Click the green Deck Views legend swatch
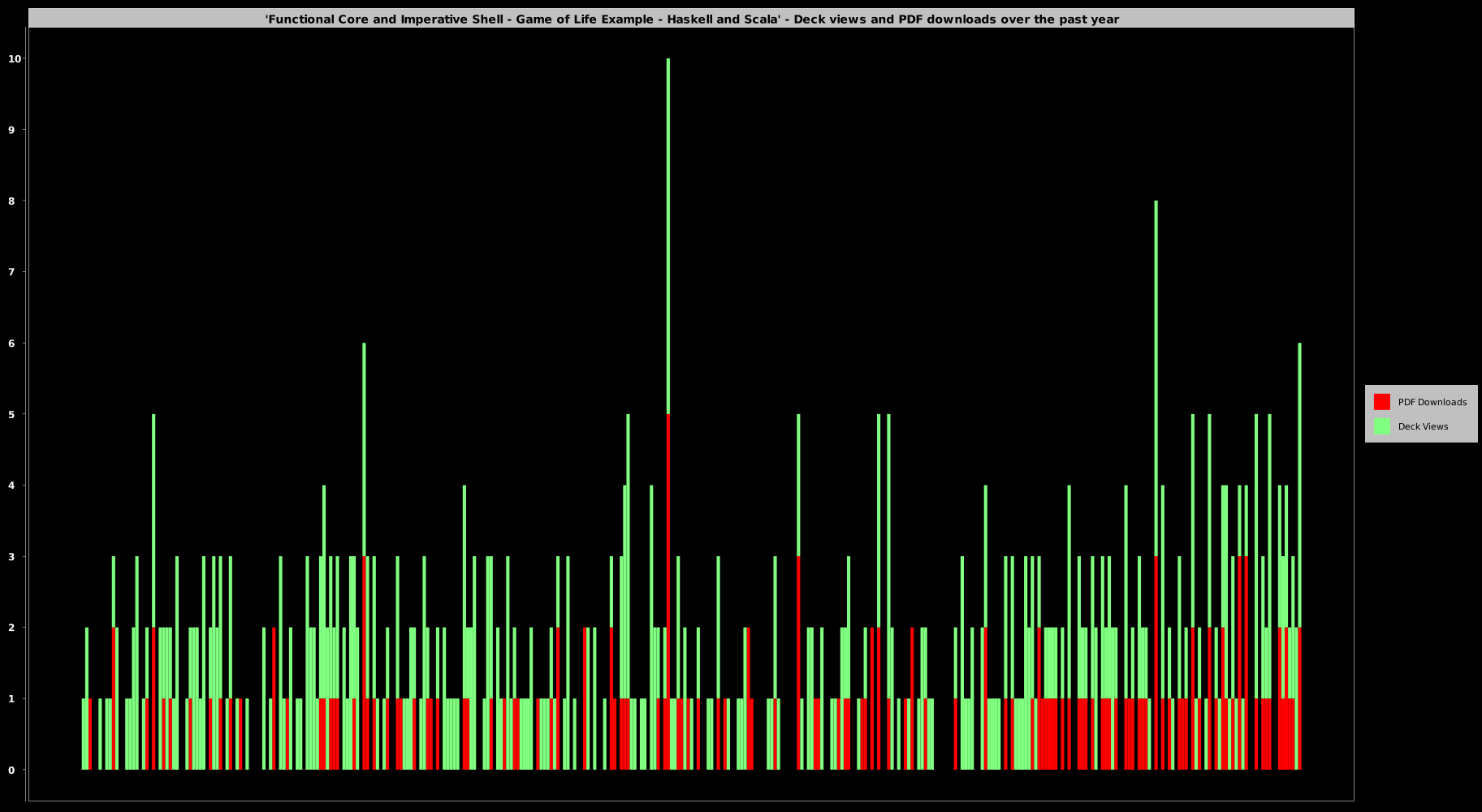1482x812 pixels. (1381, 426)
